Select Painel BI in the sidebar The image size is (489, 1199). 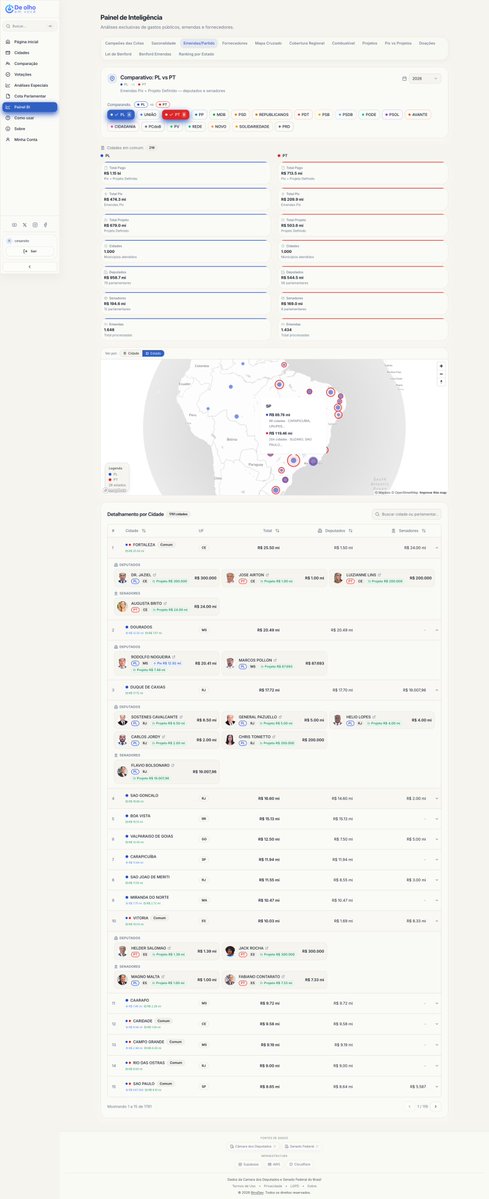29,107
